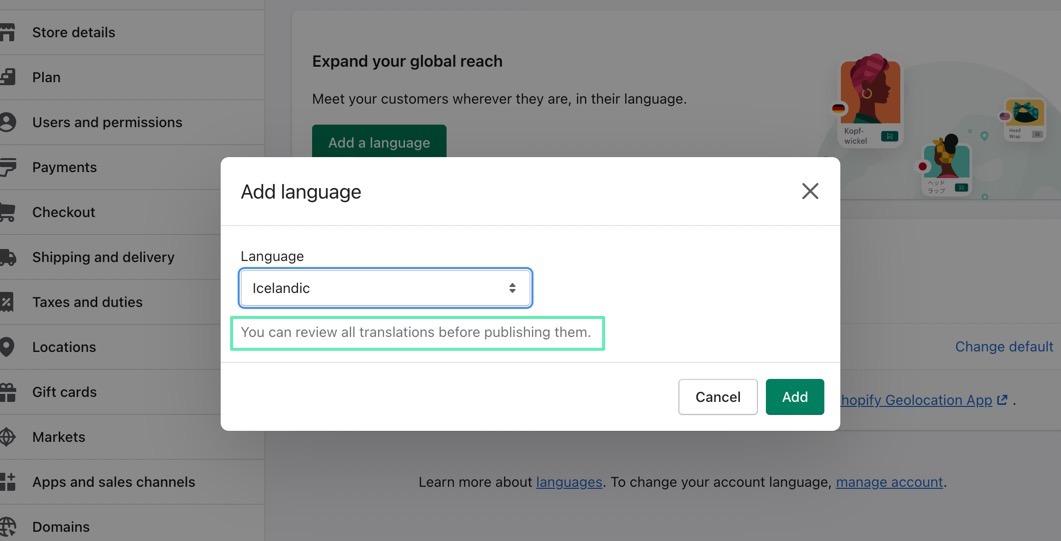The width and height of the screenshot is (1061, 541).
Task: Click the Locations pin icon
Action: coord(7,347)
